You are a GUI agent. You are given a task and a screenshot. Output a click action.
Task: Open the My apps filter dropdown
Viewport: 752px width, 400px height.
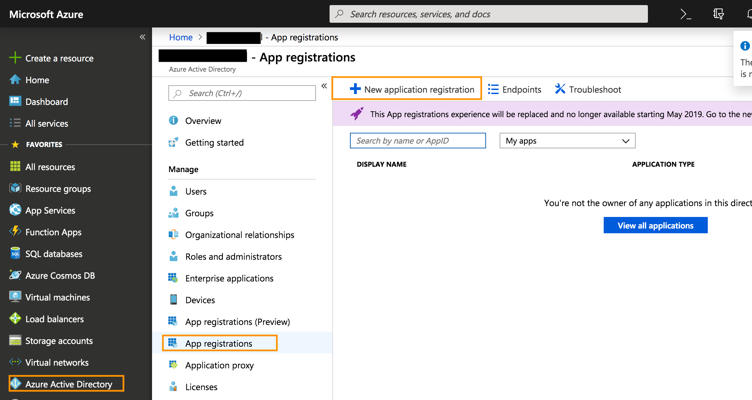[x=567, y=141]
